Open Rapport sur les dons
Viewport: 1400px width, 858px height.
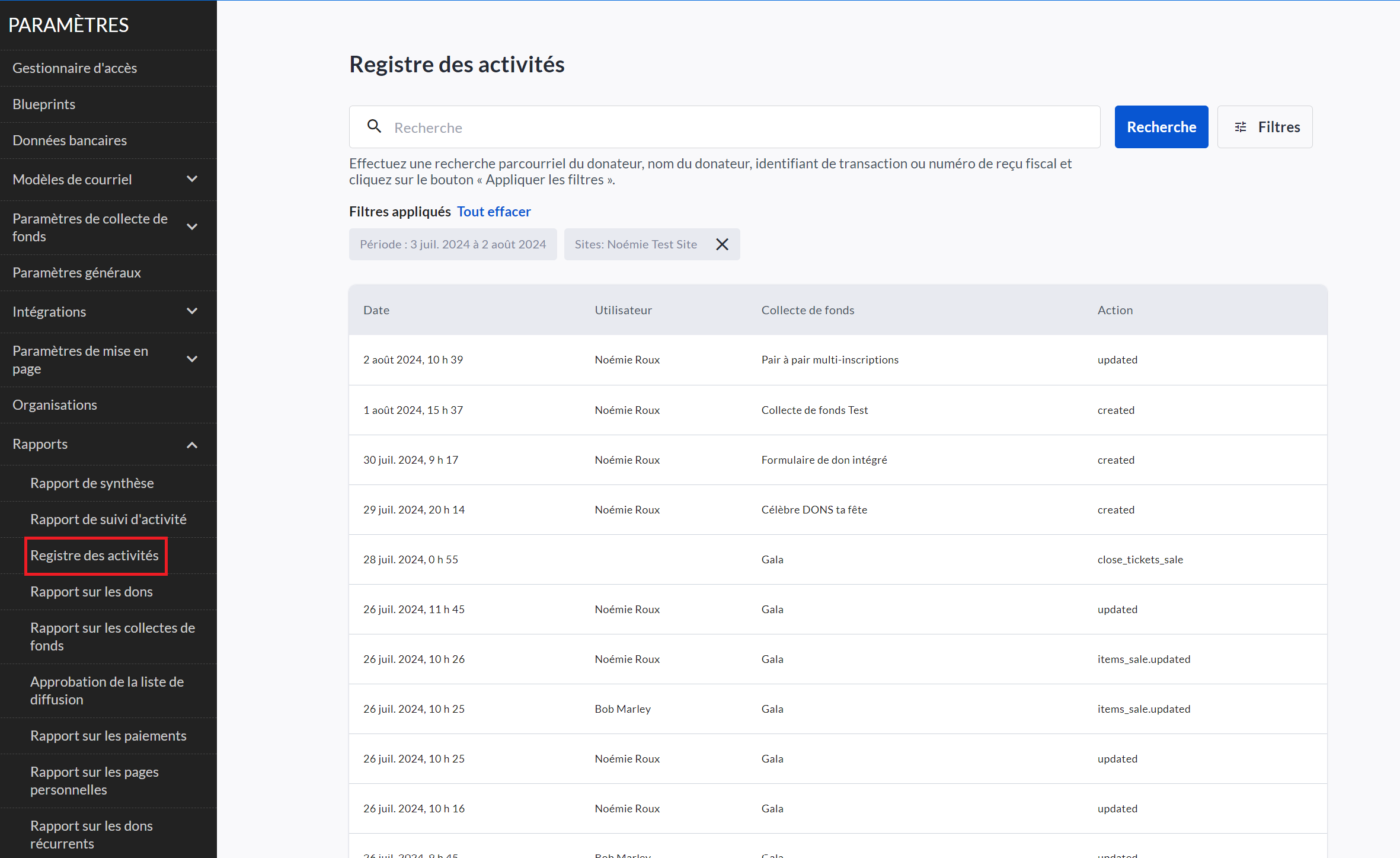91,592
